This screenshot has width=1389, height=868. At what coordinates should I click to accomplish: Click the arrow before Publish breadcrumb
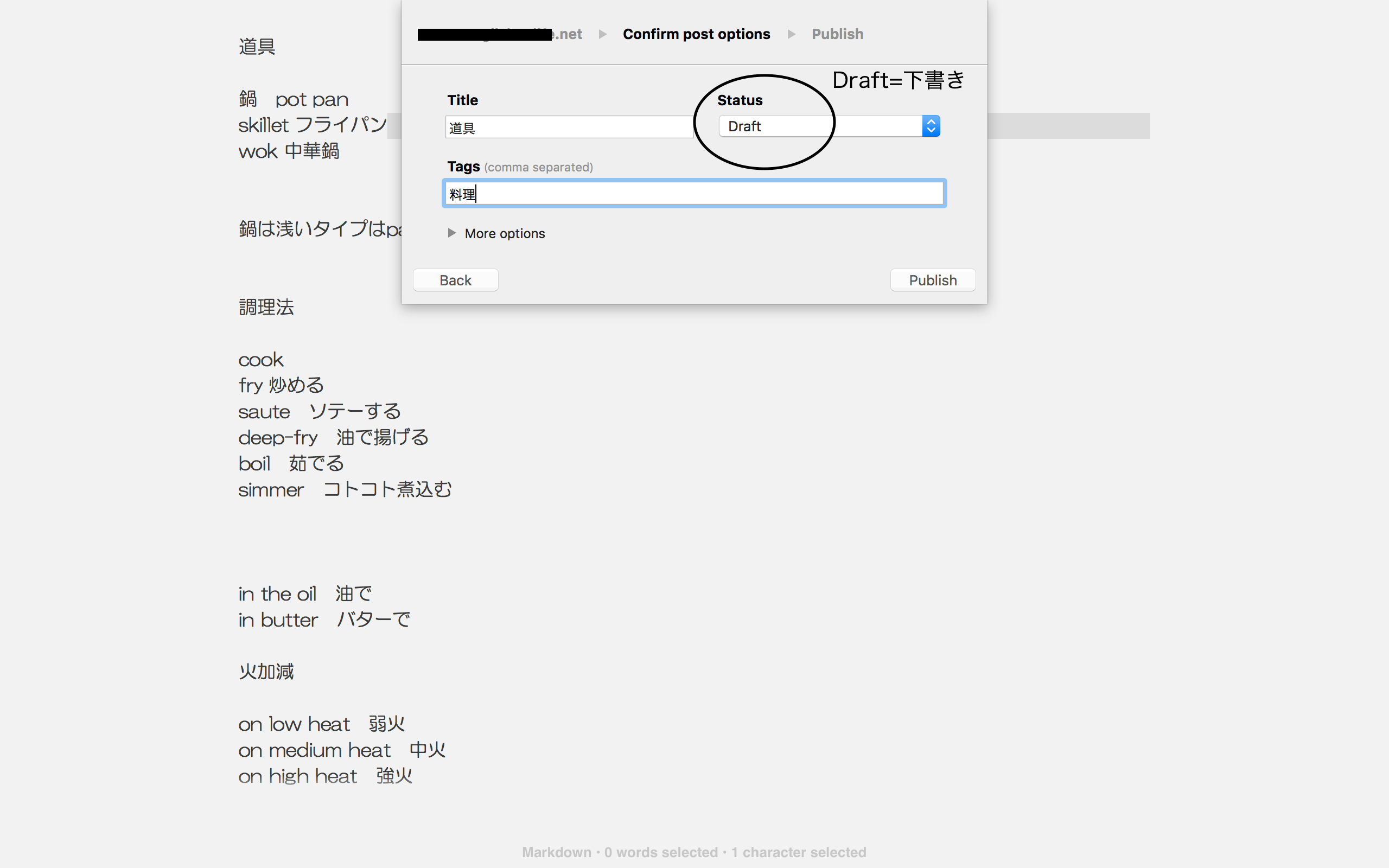792,34
